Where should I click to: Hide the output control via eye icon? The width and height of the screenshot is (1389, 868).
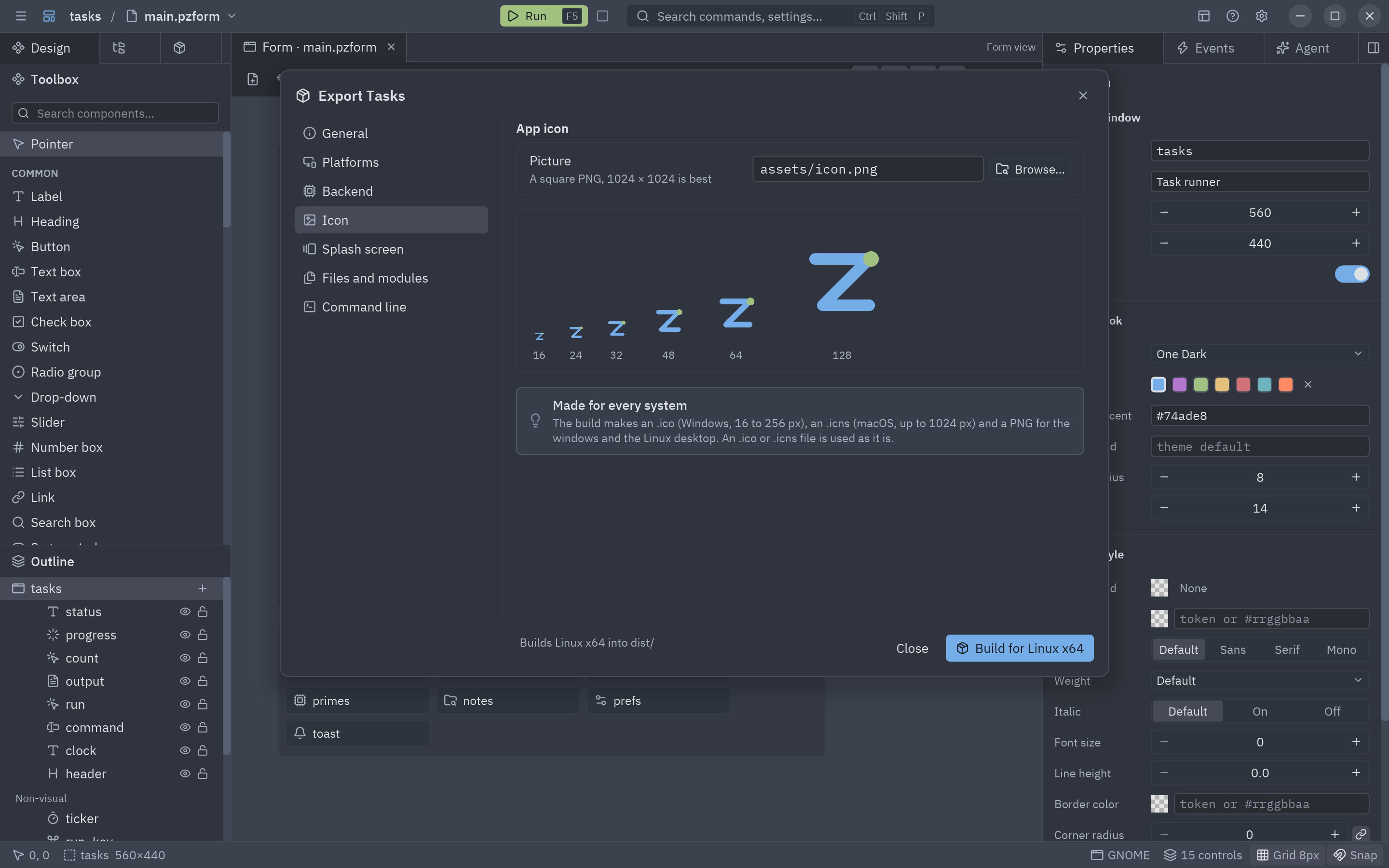(x=185, y=681)
